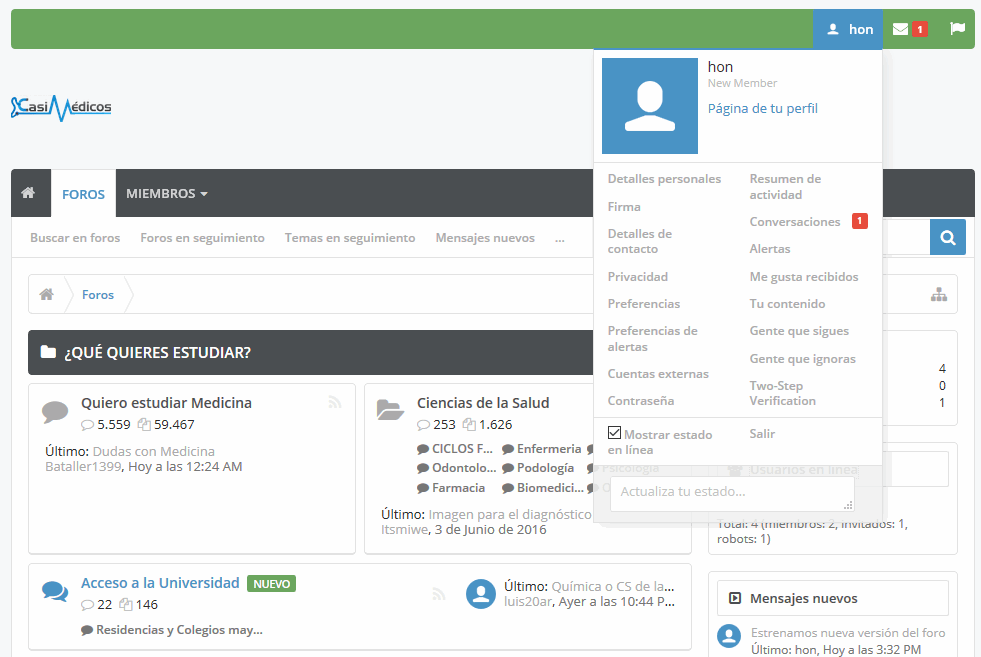
Task: Click the alerts flag icon
Action: (957, 29)
